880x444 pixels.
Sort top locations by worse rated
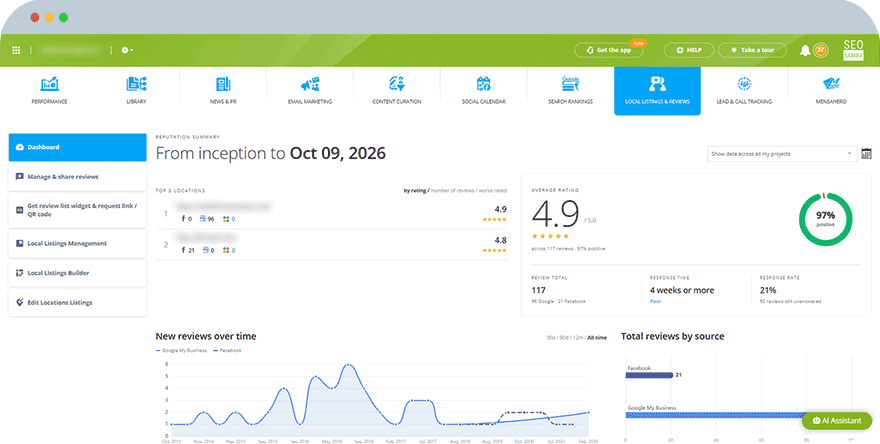pos(492,191)
